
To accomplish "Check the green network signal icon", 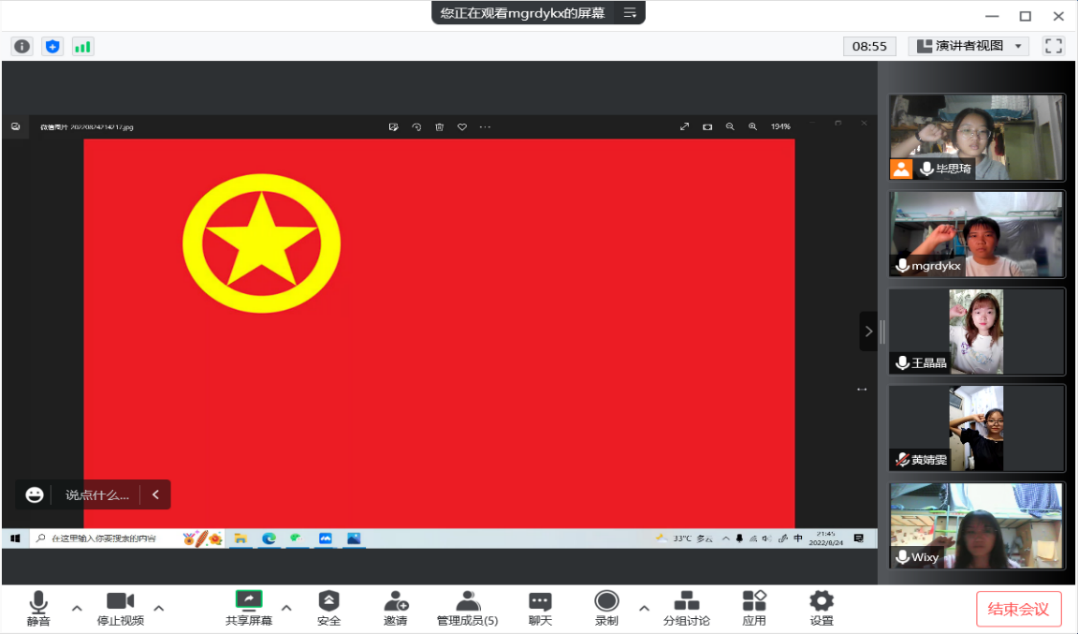I will [x=82, y=46].
